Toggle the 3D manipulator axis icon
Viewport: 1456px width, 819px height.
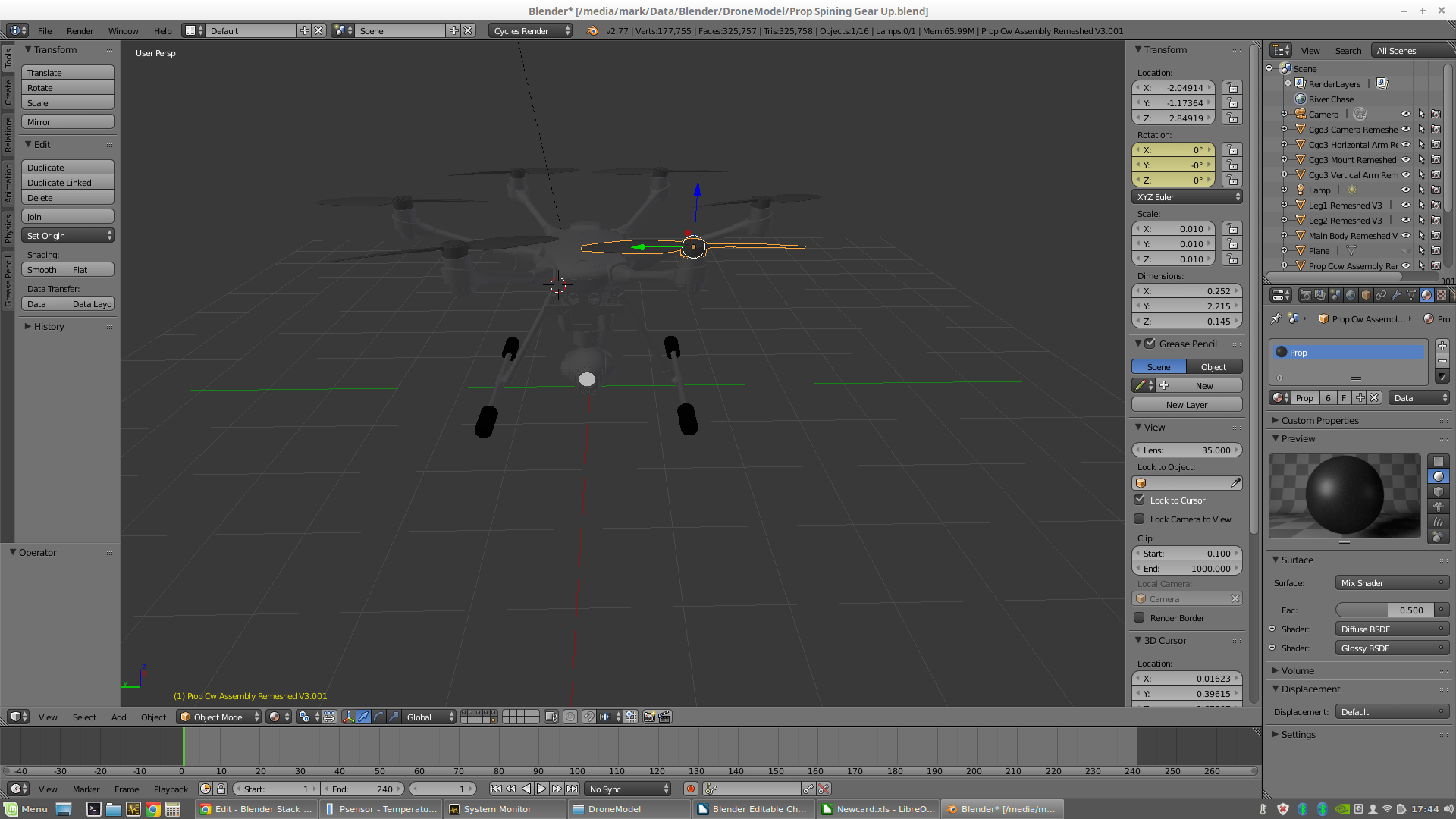(348, 717)
